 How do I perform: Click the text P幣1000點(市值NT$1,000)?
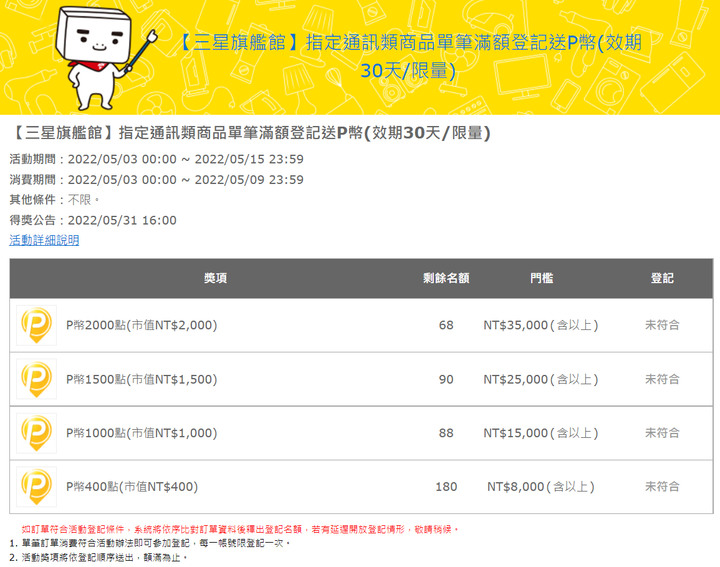pyautogui.click(x=141, y=433)
